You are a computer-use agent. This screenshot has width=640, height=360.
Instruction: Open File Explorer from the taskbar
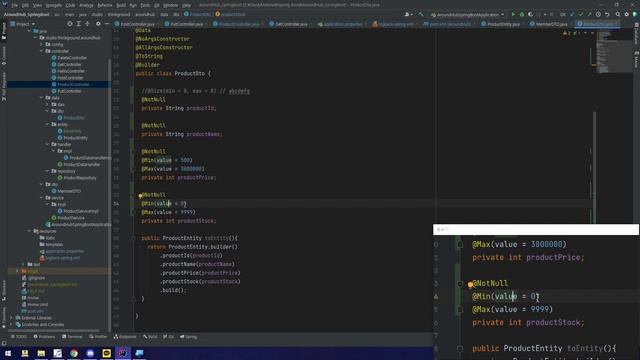tap(41, 353)
